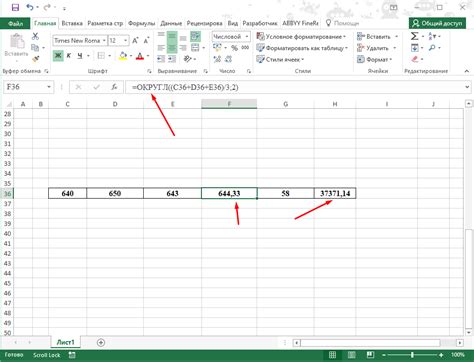Viewport: 474px width, 362px height.
Task: Increase font size with the large A icon
Action: (135, 41)
